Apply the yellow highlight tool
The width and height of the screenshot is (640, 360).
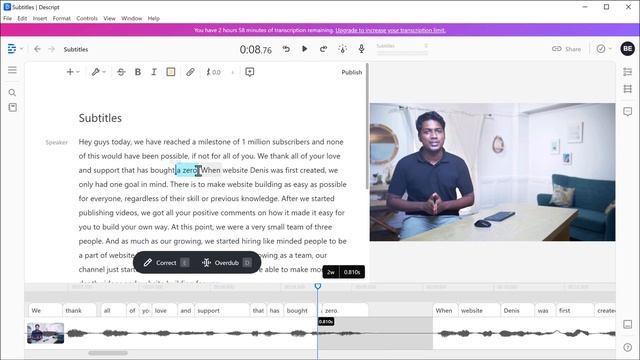click(171, 72)
